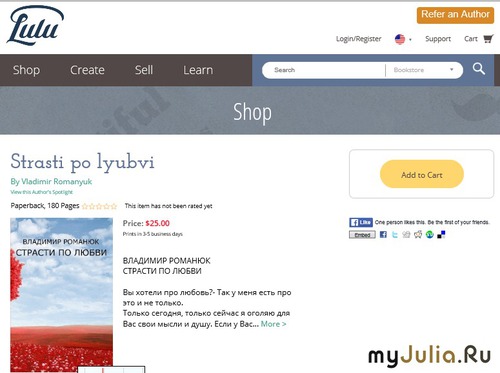Click the Facebook Like button
The height and width of the screenshot is (373, 500).
pos(361,222)
